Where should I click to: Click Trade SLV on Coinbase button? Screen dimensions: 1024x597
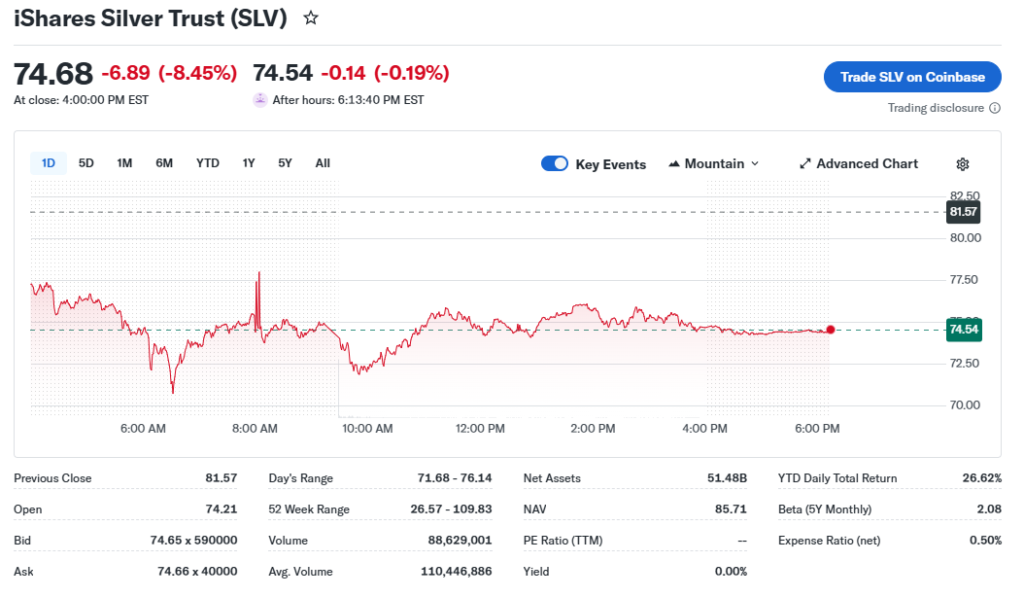912,77
